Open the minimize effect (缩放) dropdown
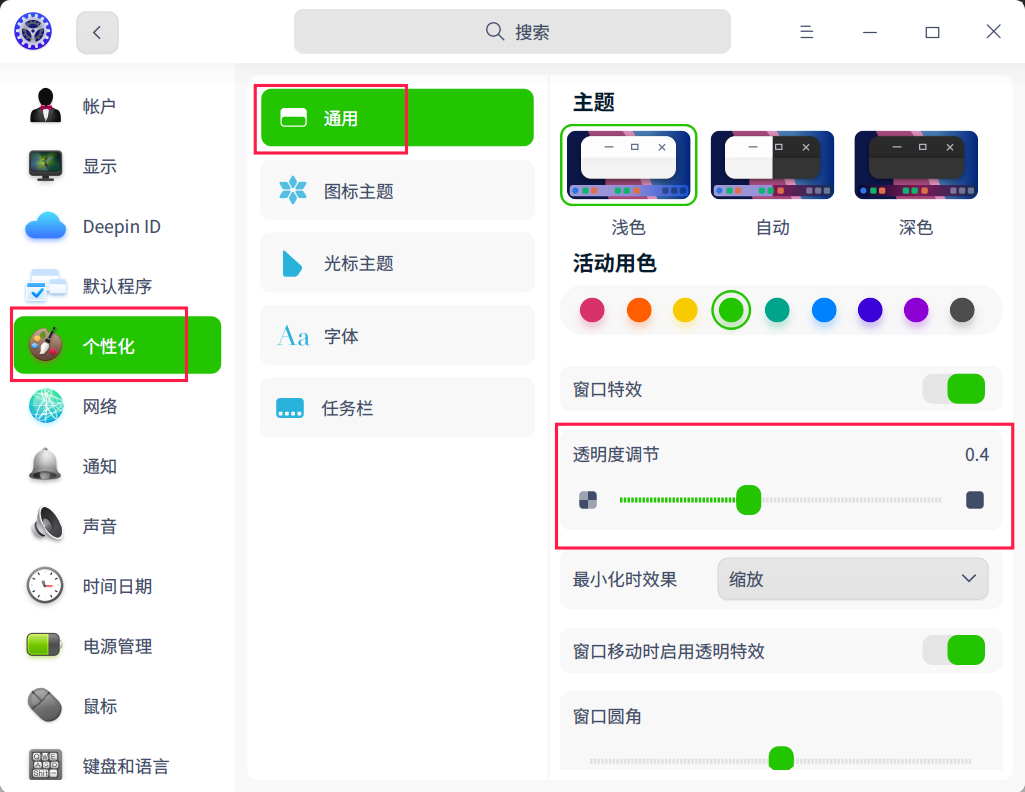 tap(852, 579)
